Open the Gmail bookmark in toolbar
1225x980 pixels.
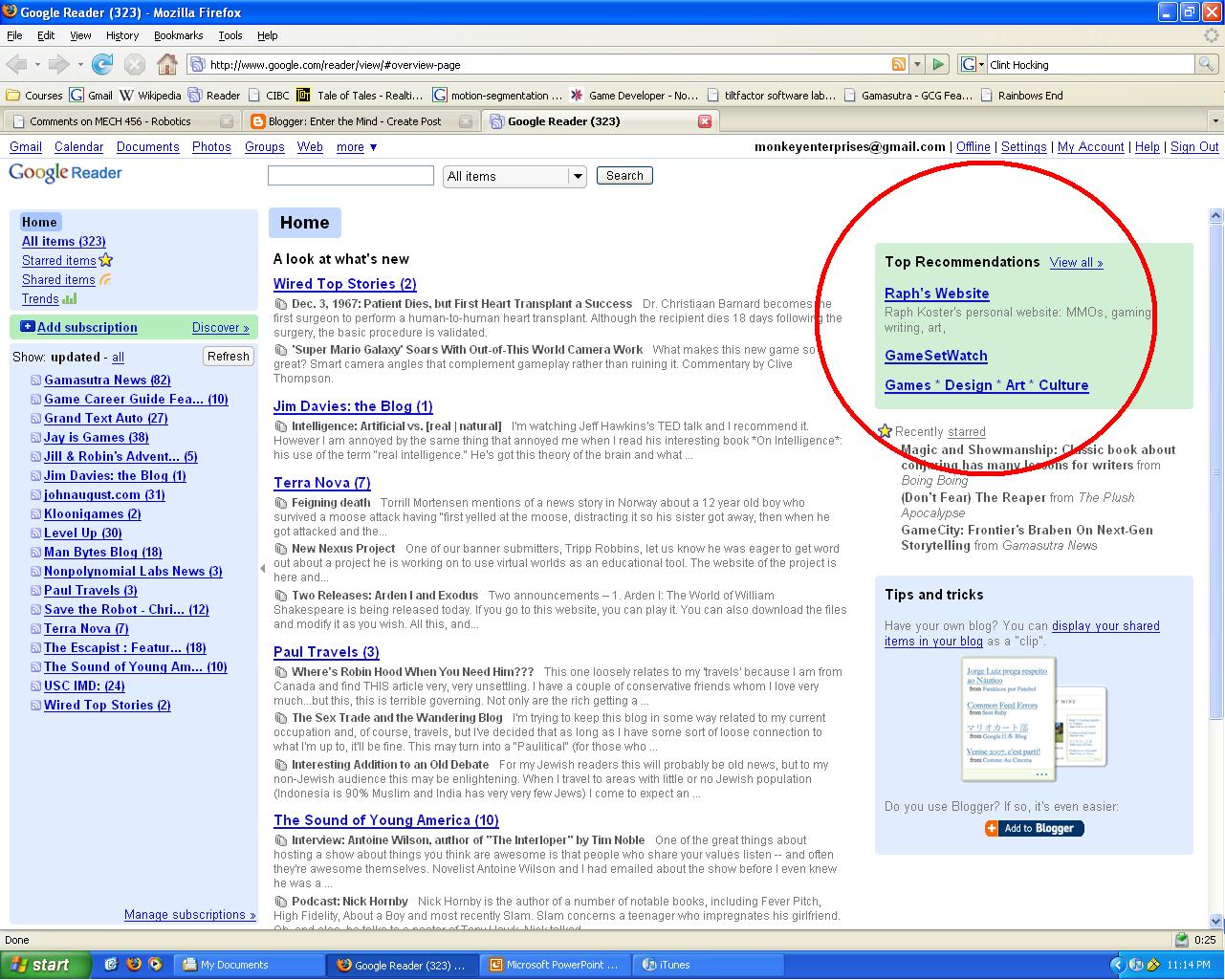(x=91, y=96)
